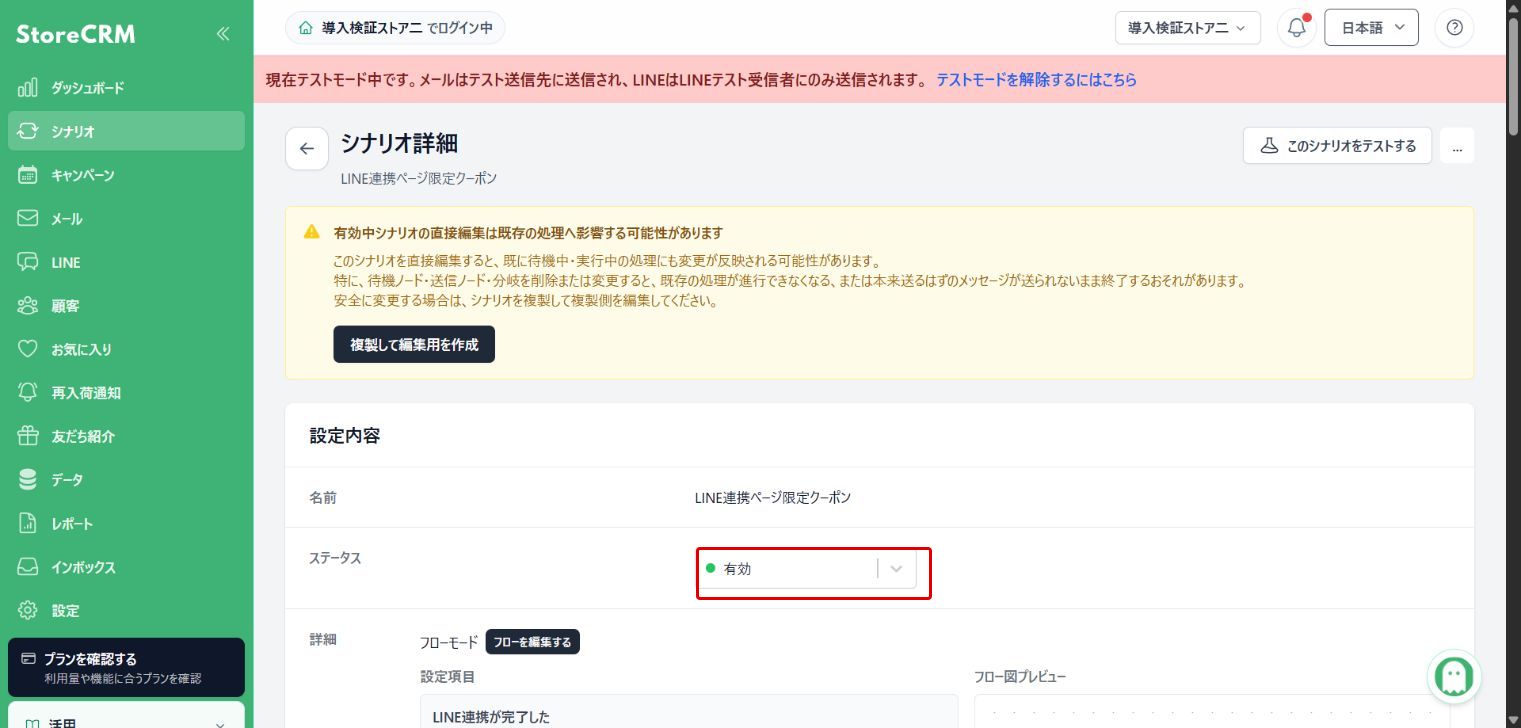Click the back arrow beside シナリオ詳細

point(307,149)
